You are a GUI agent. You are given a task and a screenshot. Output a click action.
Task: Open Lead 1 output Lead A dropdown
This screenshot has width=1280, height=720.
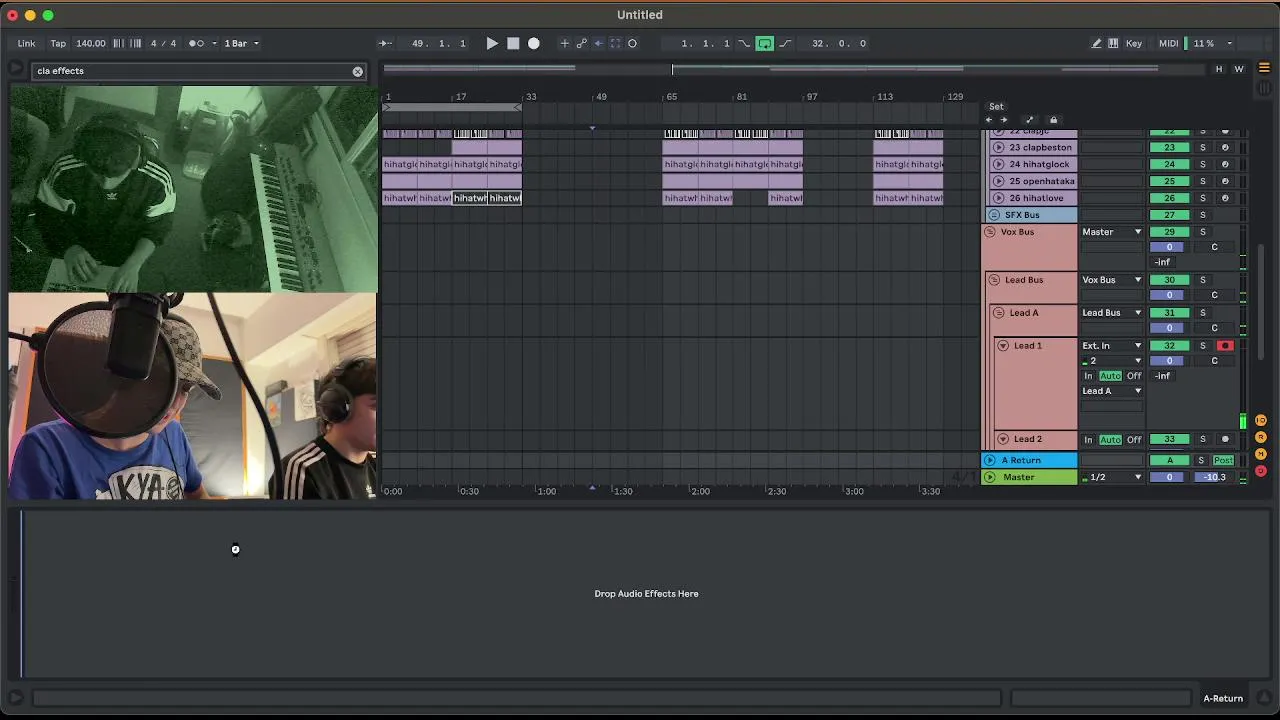1112,391
